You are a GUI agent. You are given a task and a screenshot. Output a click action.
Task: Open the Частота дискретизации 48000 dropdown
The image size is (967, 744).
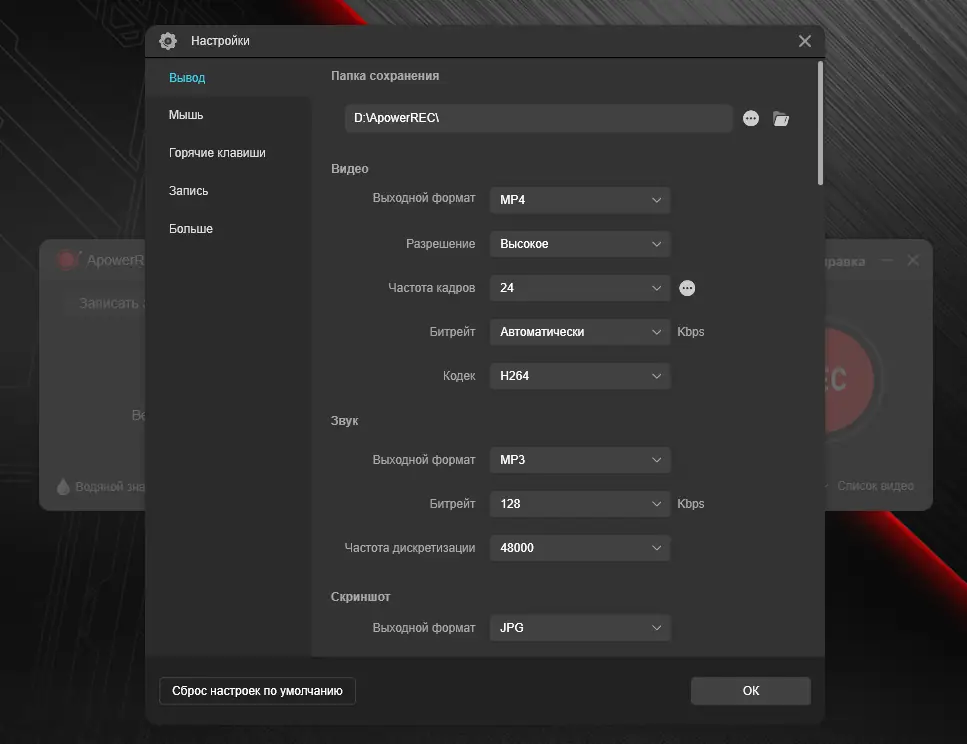580,548
